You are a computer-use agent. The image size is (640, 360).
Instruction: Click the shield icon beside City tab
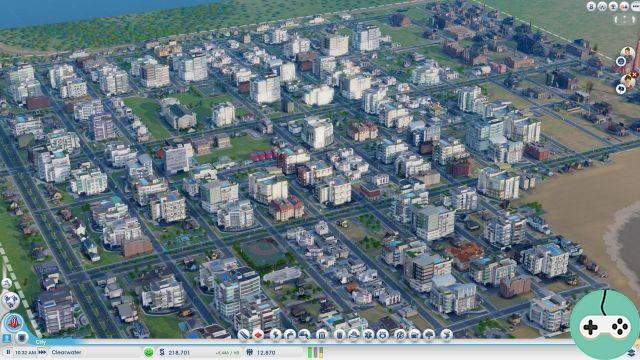point(22,338)
